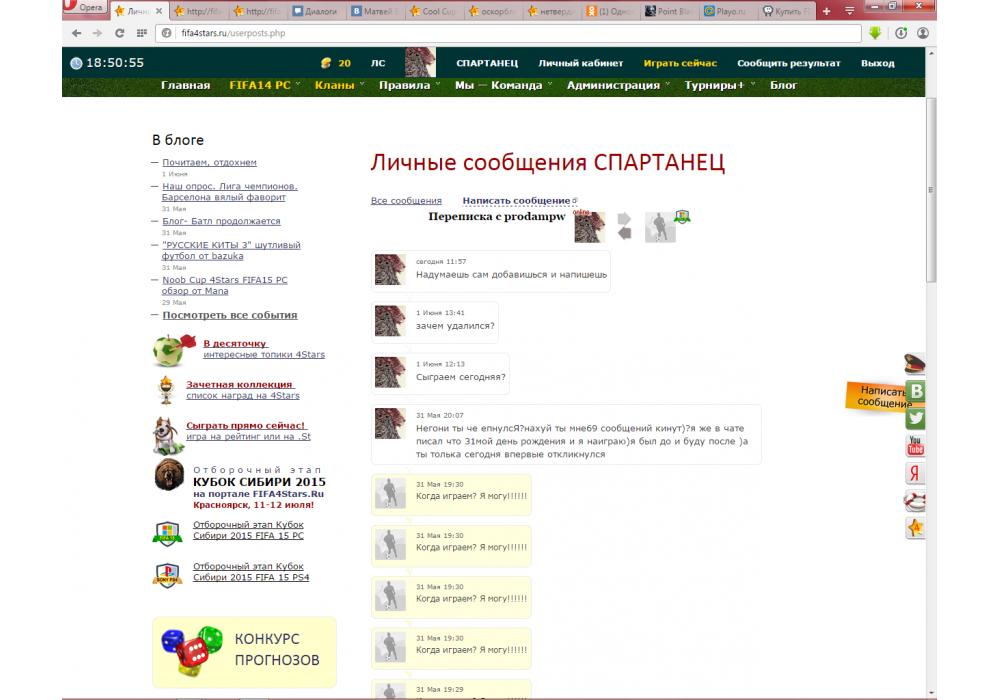Reload the page with the refresh icon
This screenshot has height=700, width=1000.
coord(119,33)
